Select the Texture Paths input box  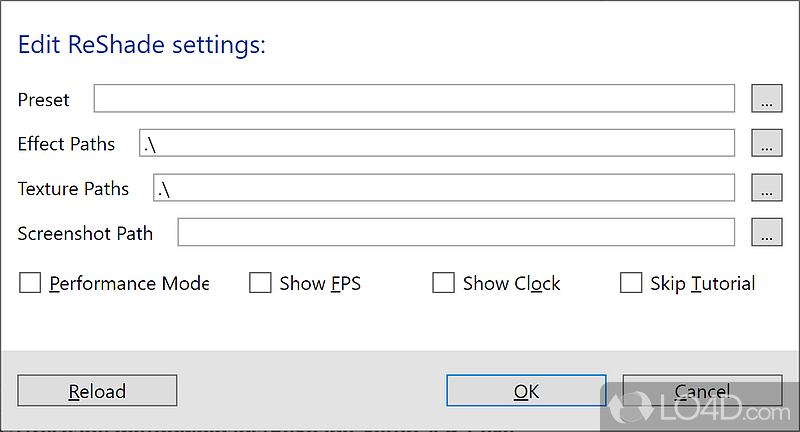tap(443, 188)
